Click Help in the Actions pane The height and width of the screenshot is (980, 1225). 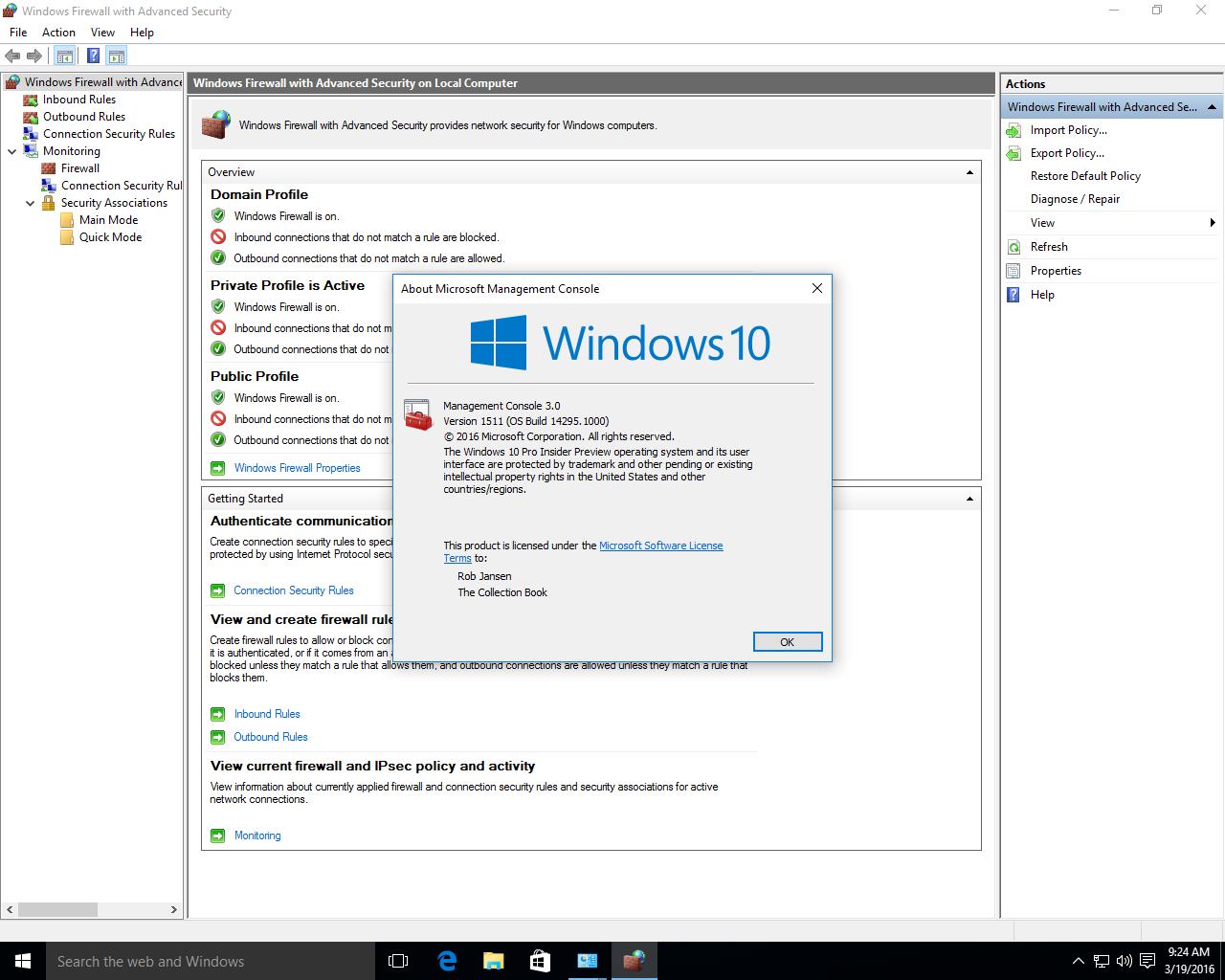tap(1042, 295)
